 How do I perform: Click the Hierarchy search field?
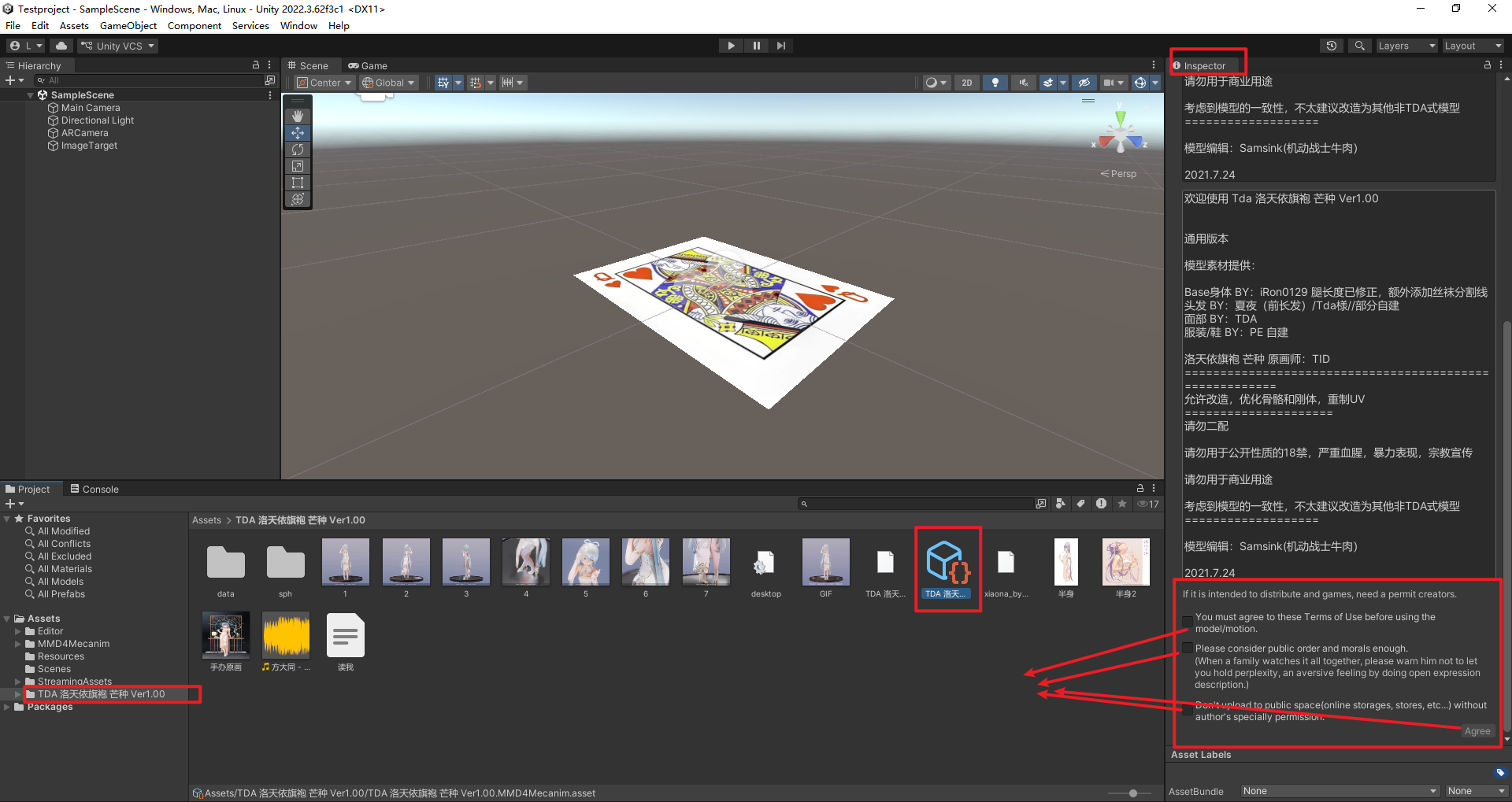point(150,80)
